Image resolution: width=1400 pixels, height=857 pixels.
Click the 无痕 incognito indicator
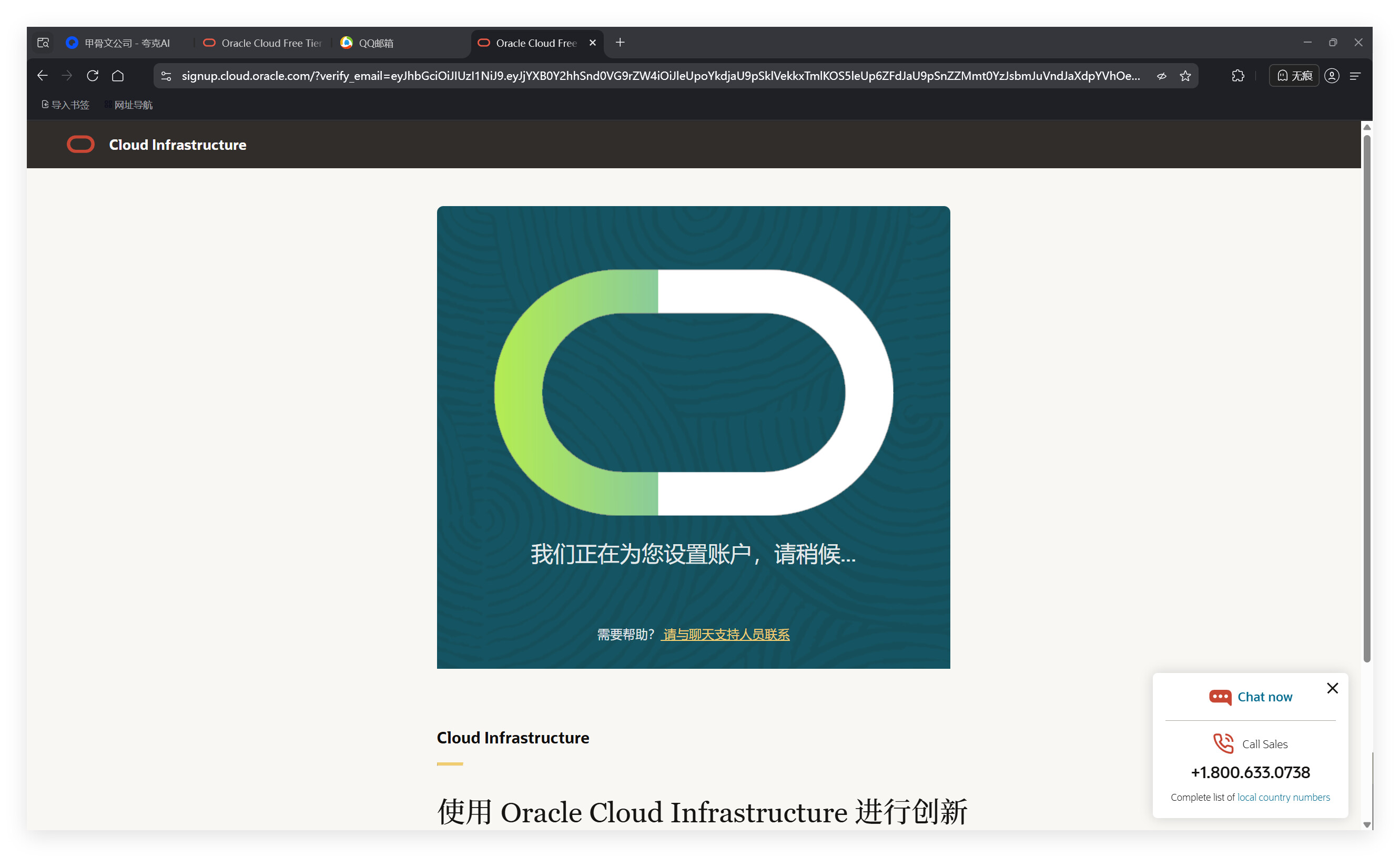[1294, 76]
